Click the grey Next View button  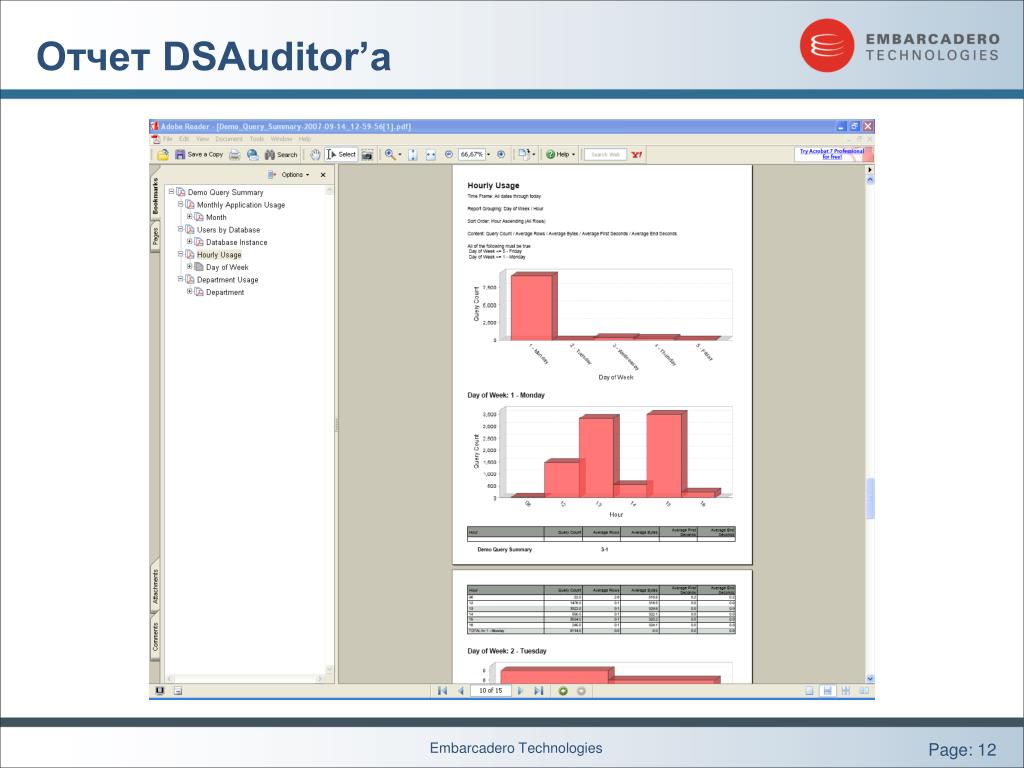pos(581,691)
